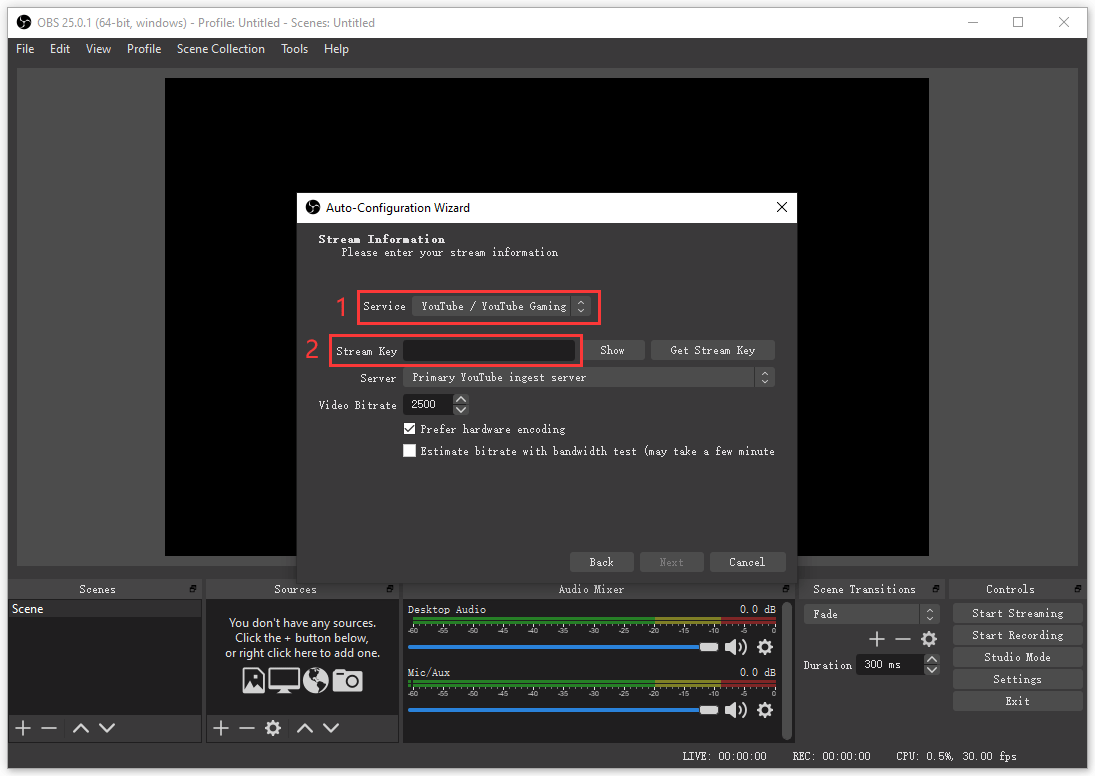Mute Mic/Aux with its speaker icon
The image size is (1095, 776).
pos(735,710)
